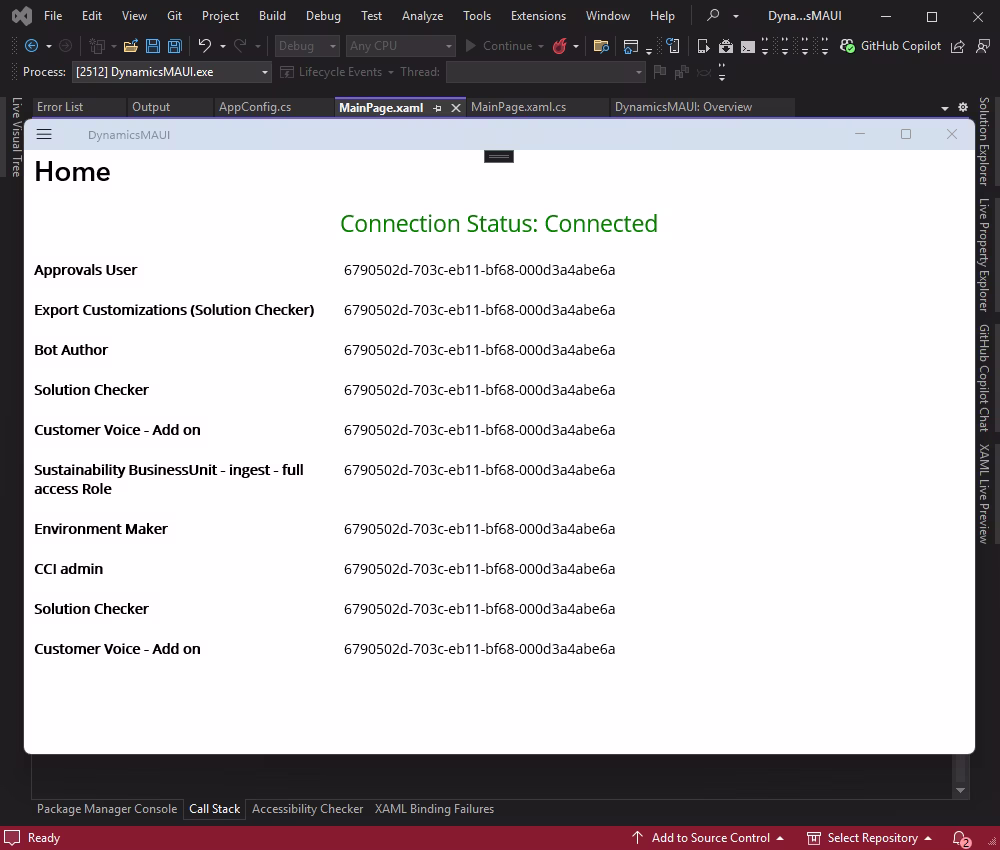Open the Debug menu
Image resolution: width=1000 pixels, height=850 pixels.
click(x=323, y=16)
